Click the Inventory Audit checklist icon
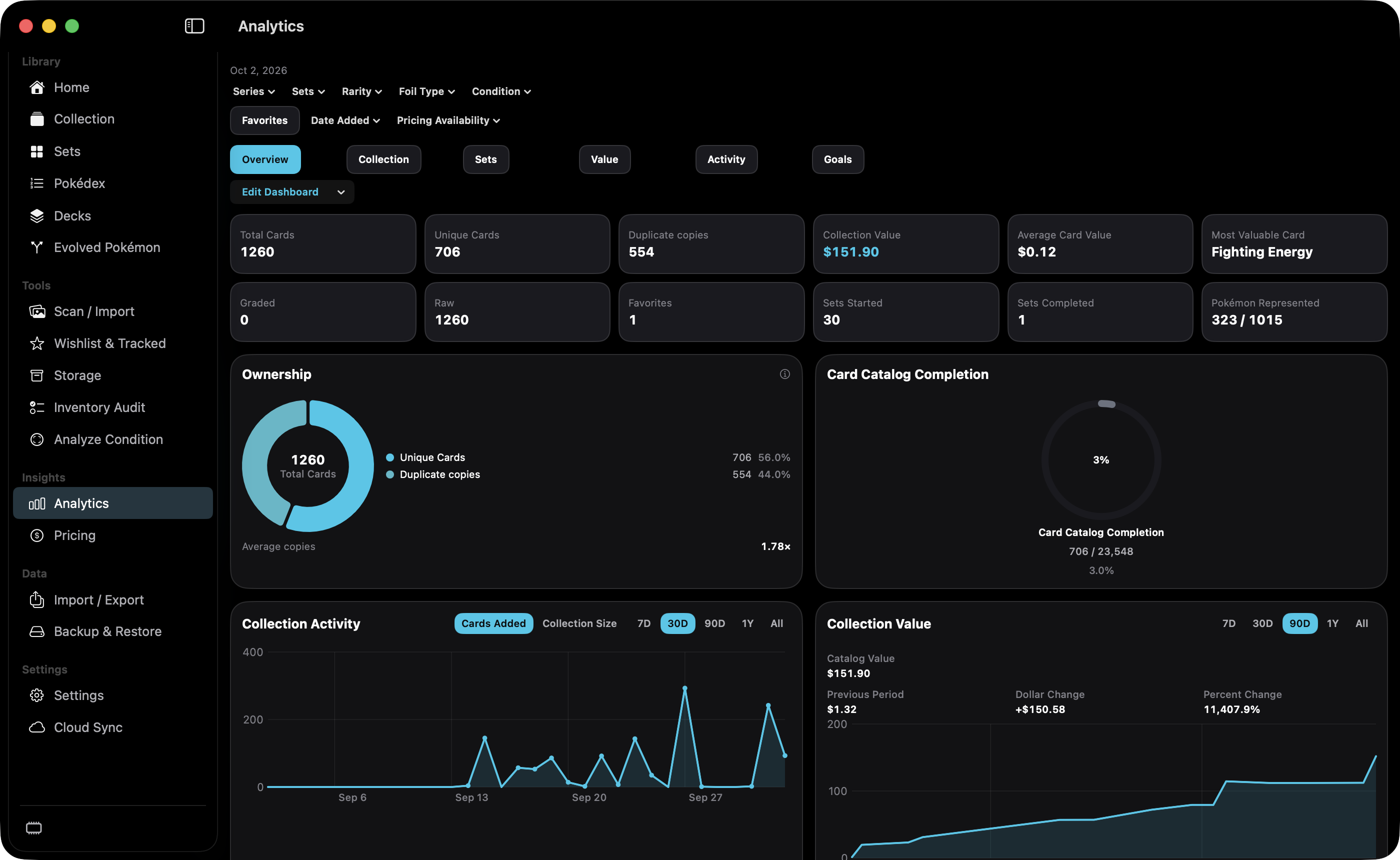This screenshot has height=860, width=1400. [37, 407]
